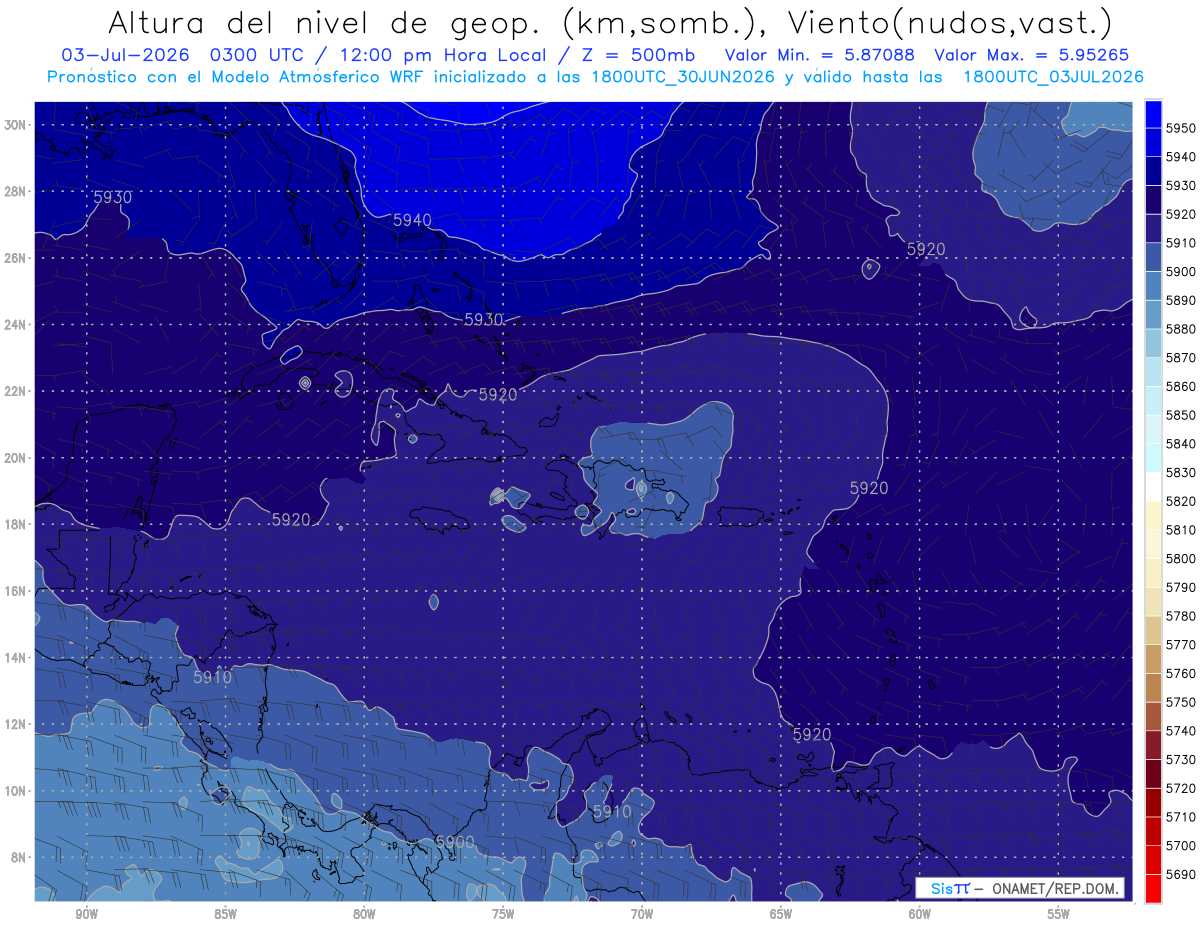Click the date '03-Jul-2026' in the header

tap(123, 55)
